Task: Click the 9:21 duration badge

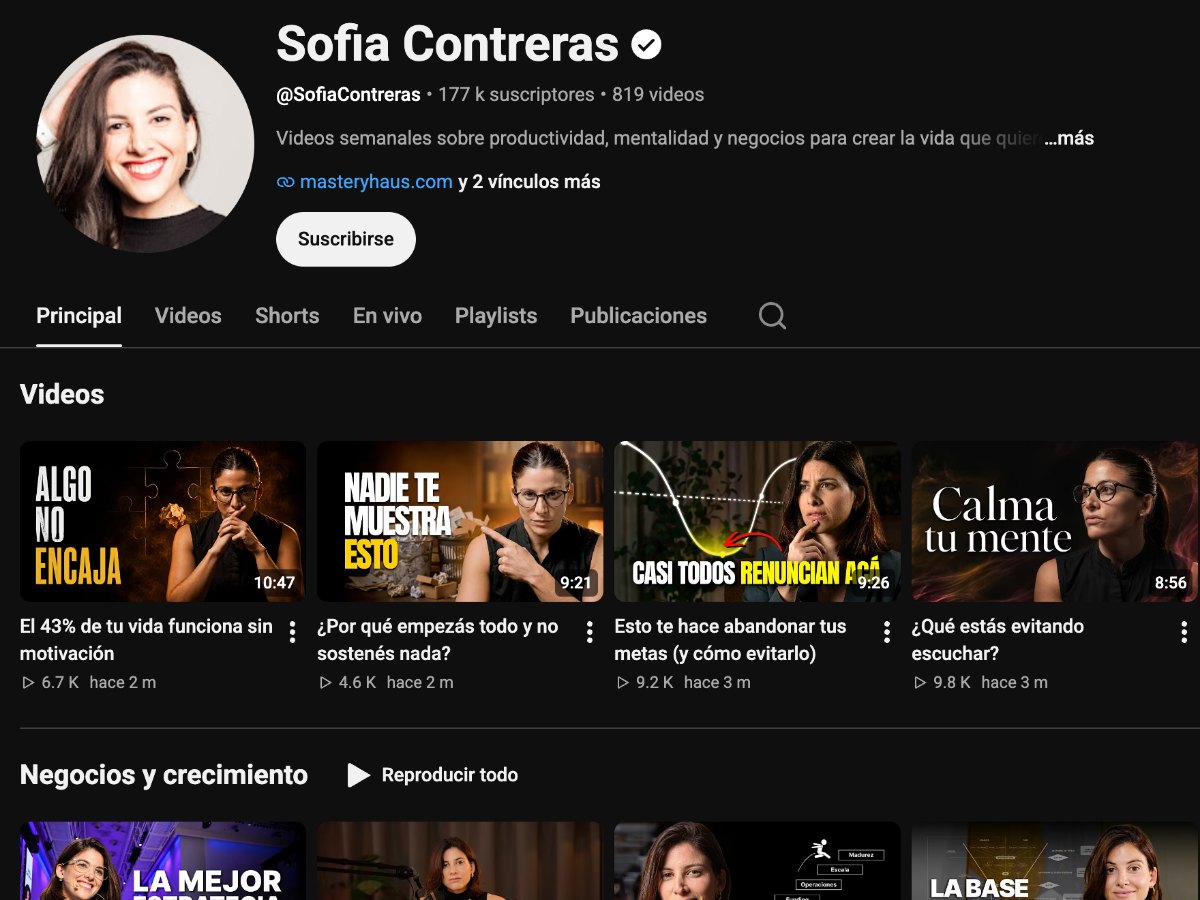Action: pos(576,583)
